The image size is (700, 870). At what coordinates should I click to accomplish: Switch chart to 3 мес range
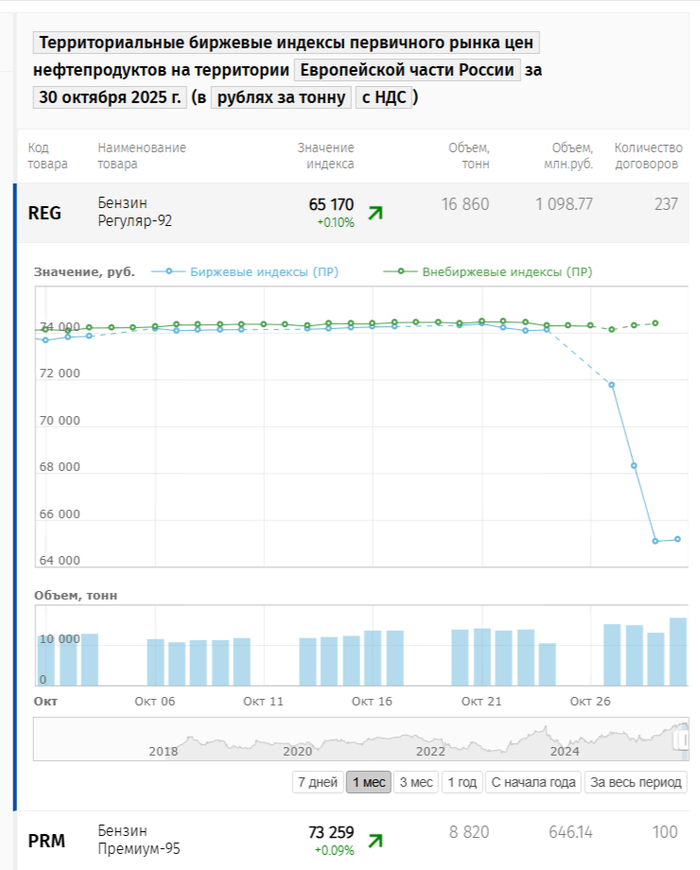(416, 782)
